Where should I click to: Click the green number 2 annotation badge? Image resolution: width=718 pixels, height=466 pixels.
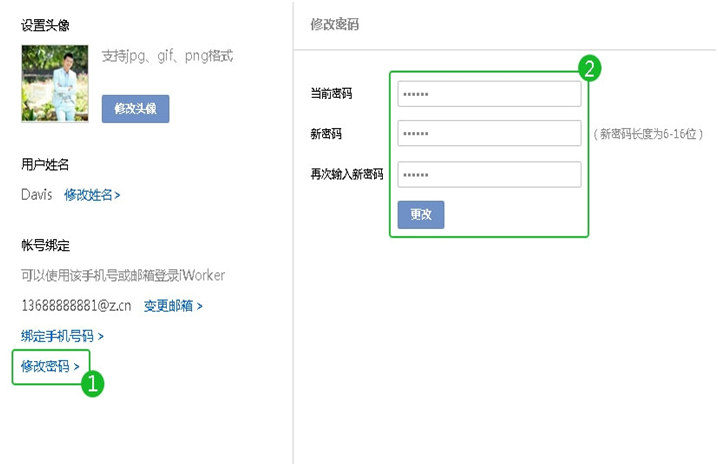coord(589,68)
